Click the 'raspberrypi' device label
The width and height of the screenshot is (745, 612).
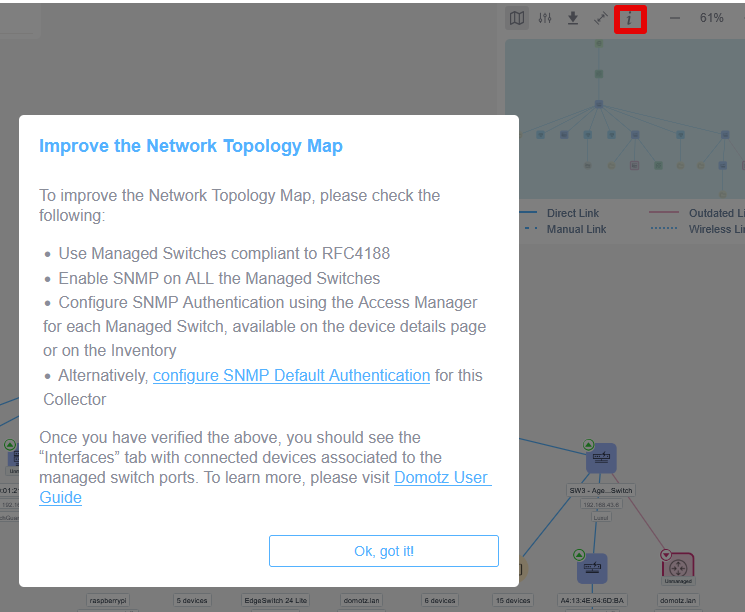[108, 600]
